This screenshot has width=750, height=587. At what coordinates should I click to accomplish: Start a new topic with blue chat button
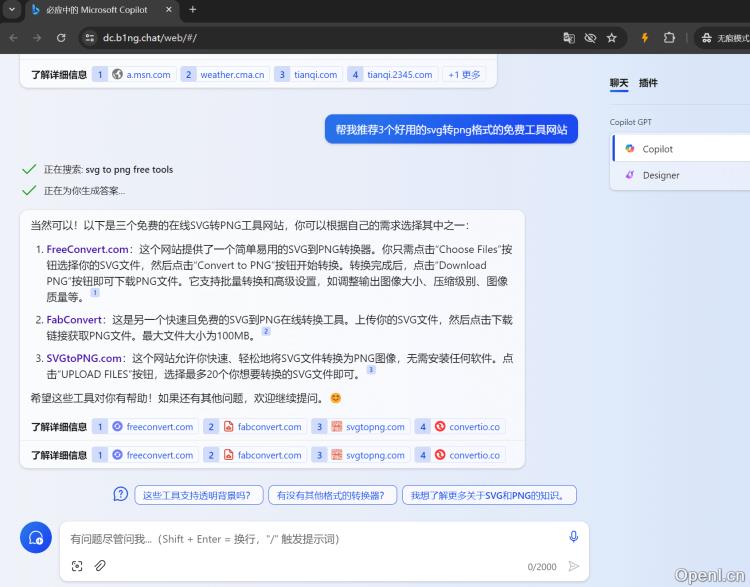(x=36, y=537)
